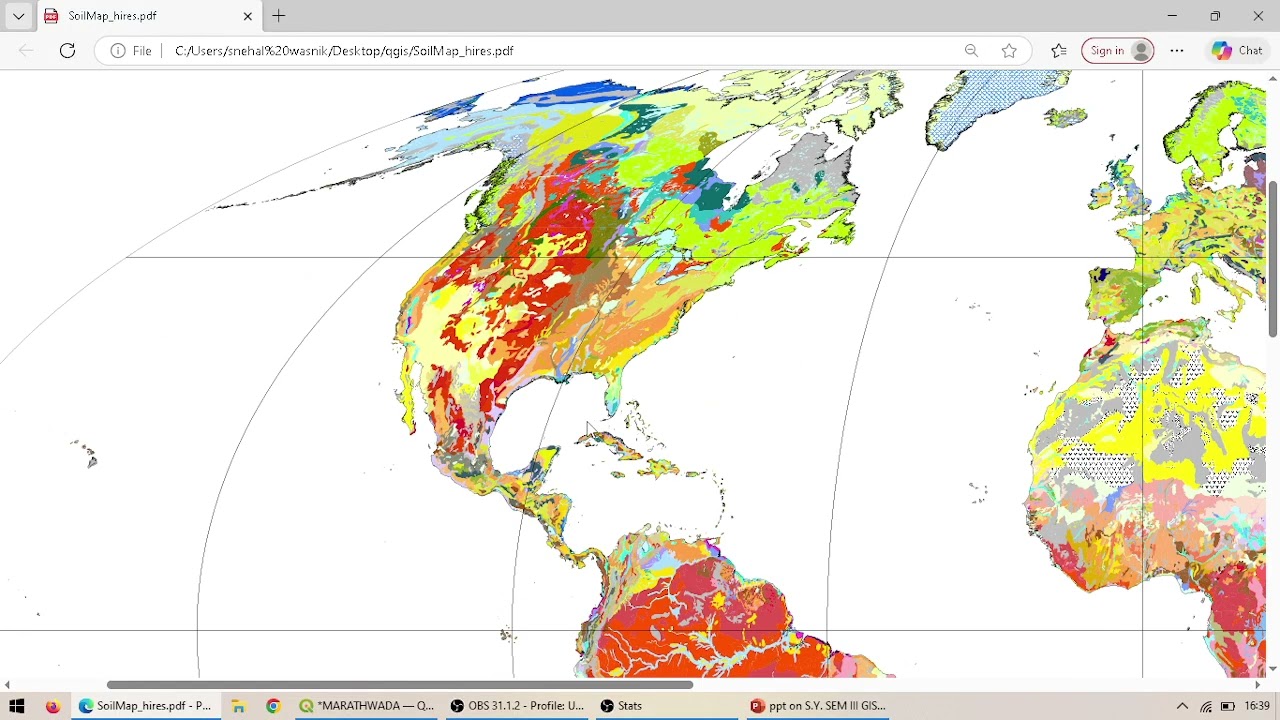Select the SoilMap_hires.pdf browser tab

pos(150,16)
